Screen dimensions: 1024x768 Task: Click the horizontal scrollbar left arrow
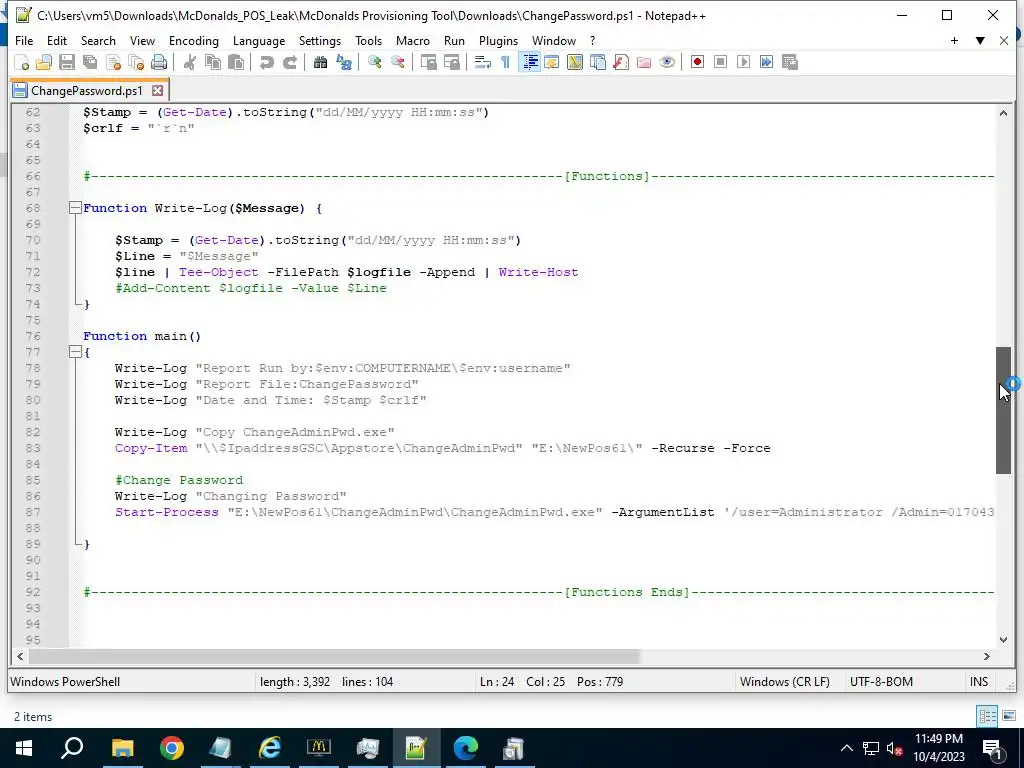tap(20, 656)
